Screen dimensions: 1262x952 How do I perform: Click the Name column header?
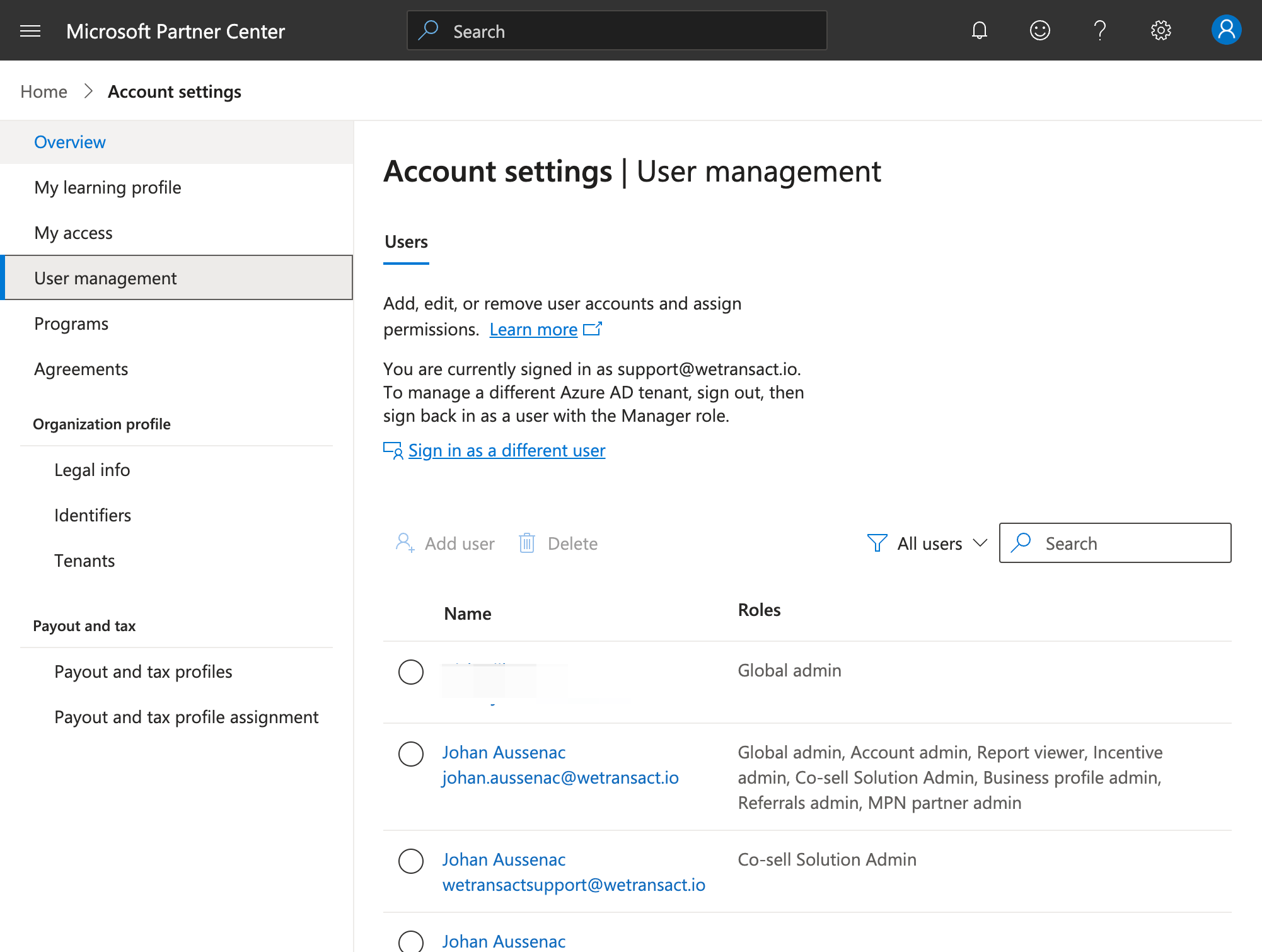[468, 614]
